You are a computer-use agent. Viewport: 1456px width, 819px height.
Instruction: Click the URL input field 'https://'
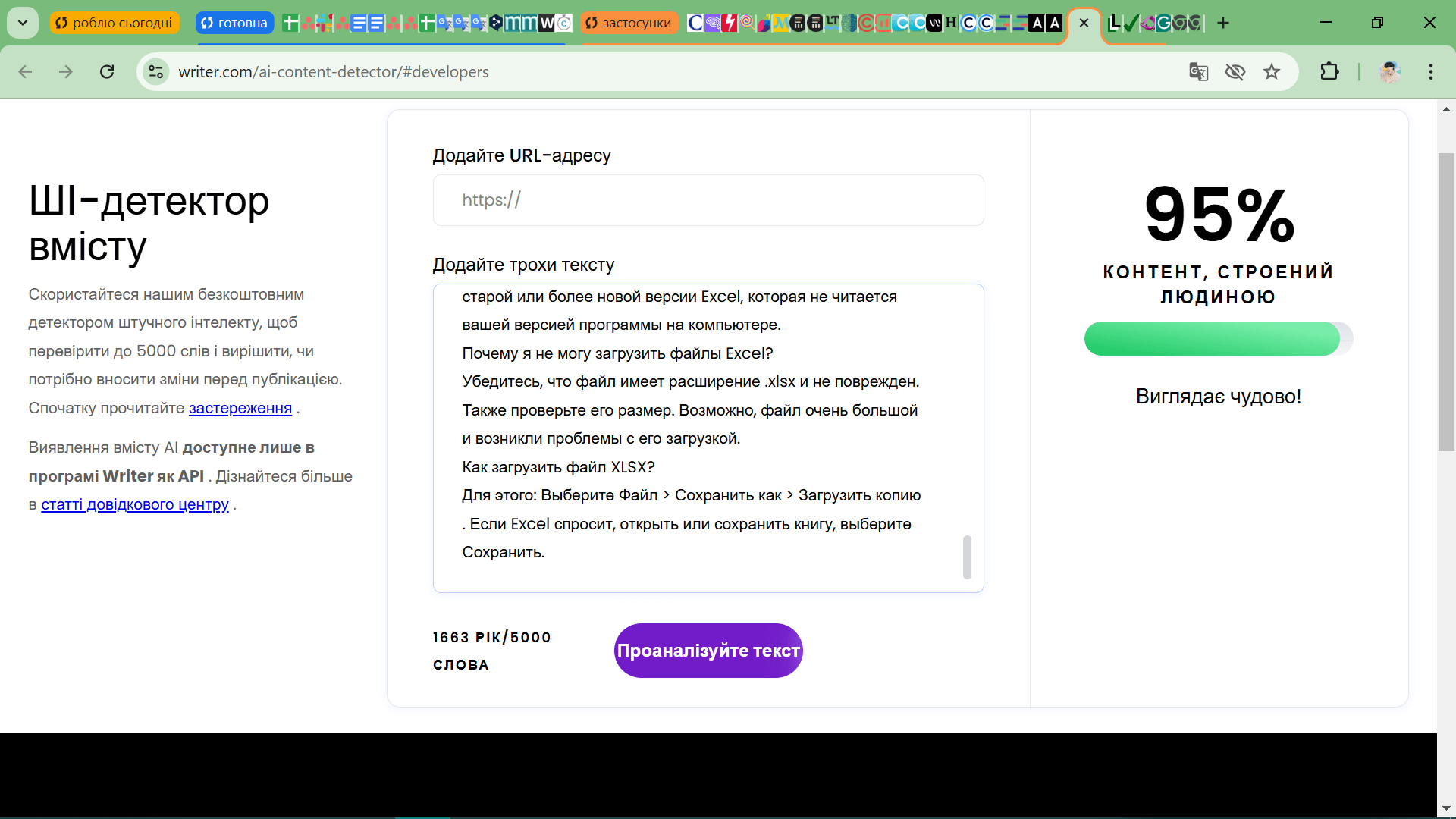click(x=708, y=200)
